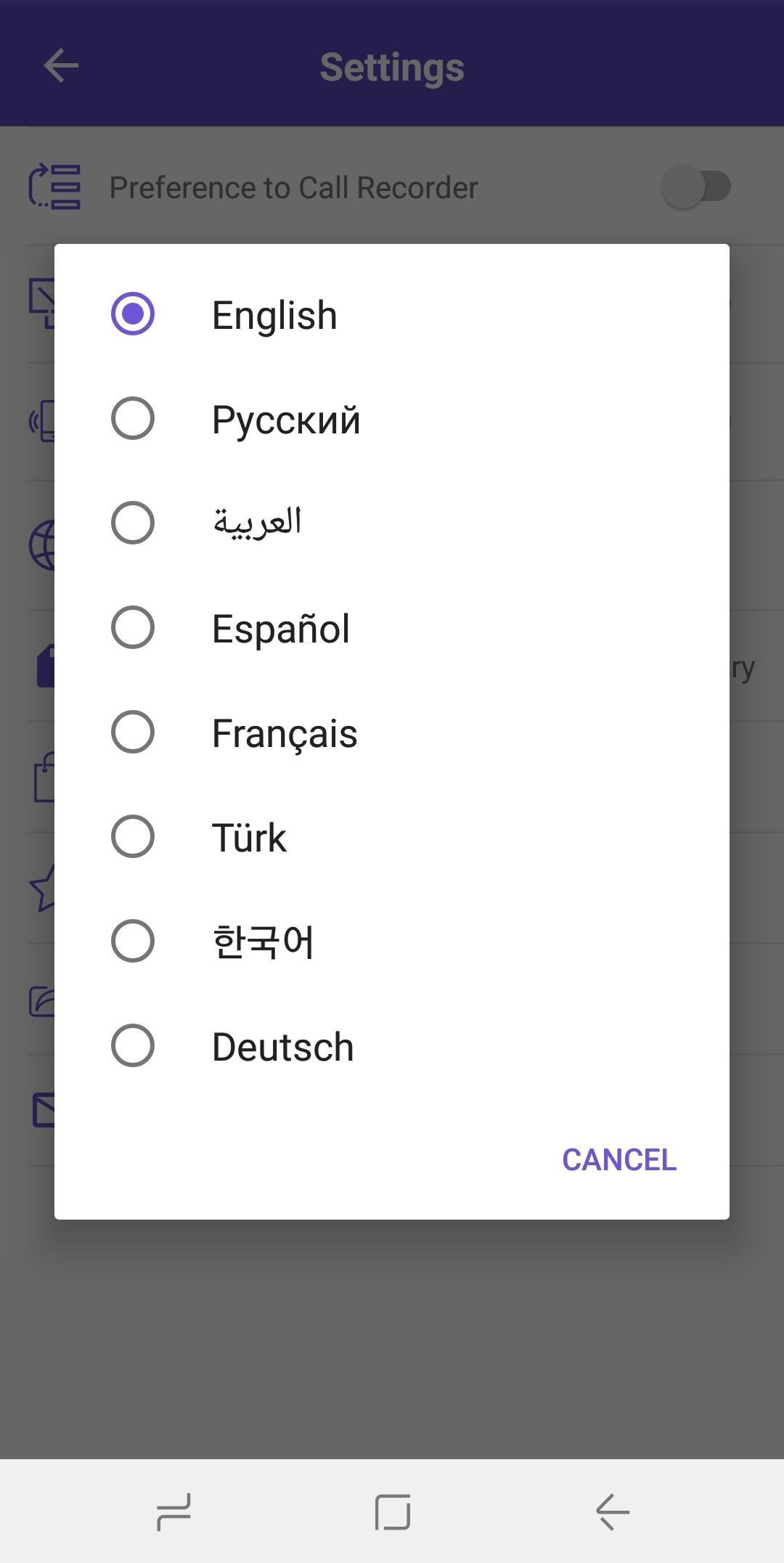Pick Español from the language list
784x1563 pixels.
point(133,628)
